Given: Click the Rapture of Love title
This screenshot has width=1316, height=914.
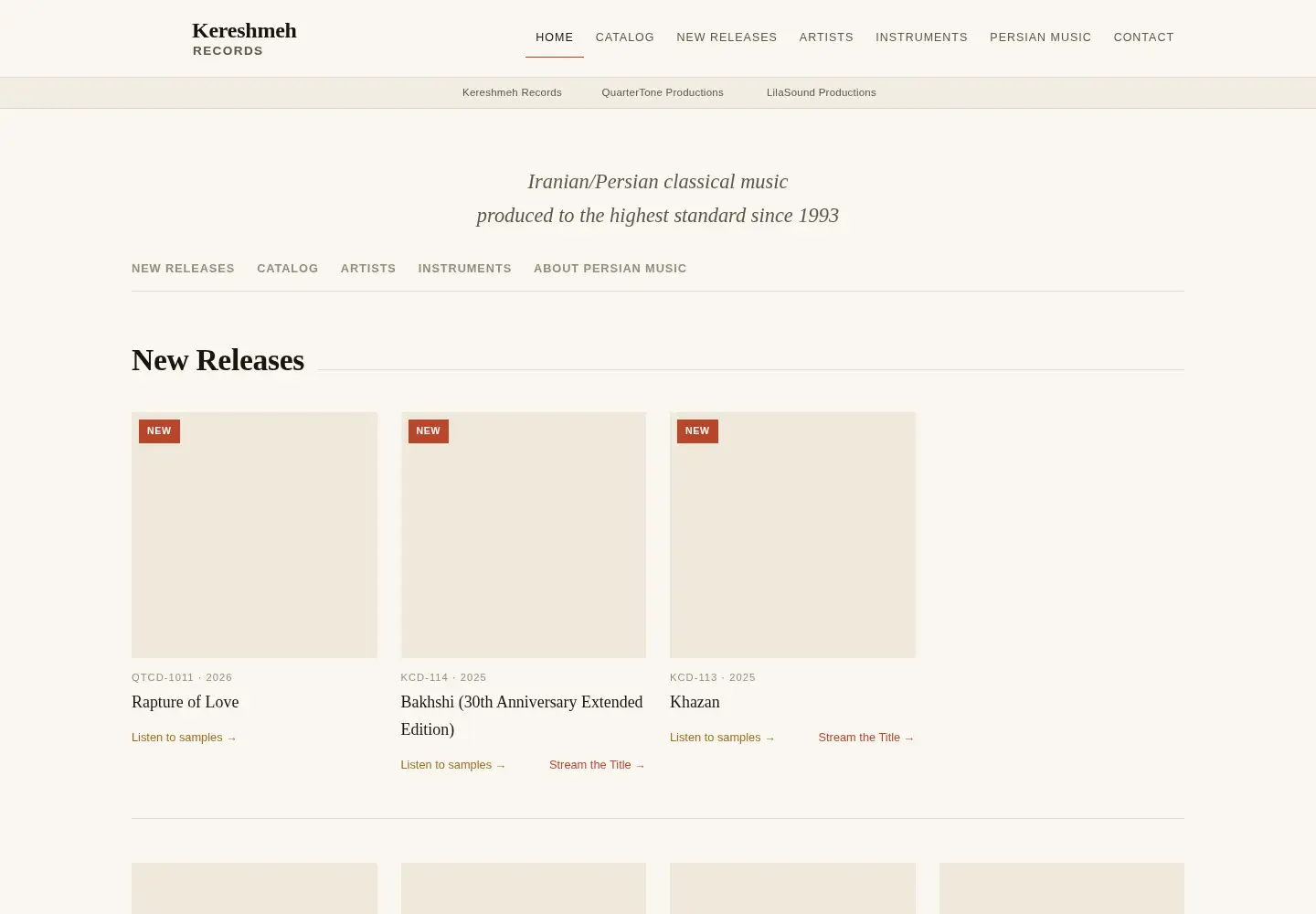Looking at the screenshot, I should [186, 702].
